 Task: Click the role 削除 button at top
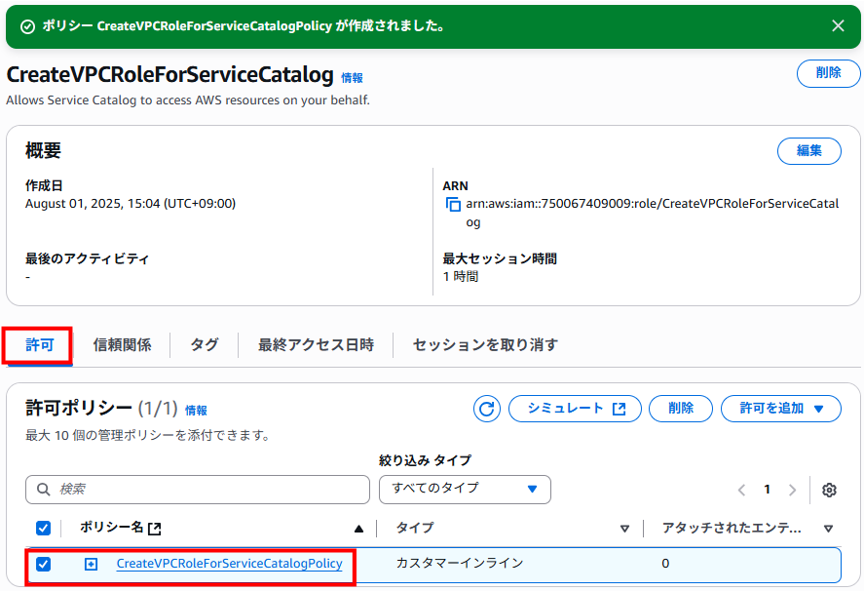(828, 73)
